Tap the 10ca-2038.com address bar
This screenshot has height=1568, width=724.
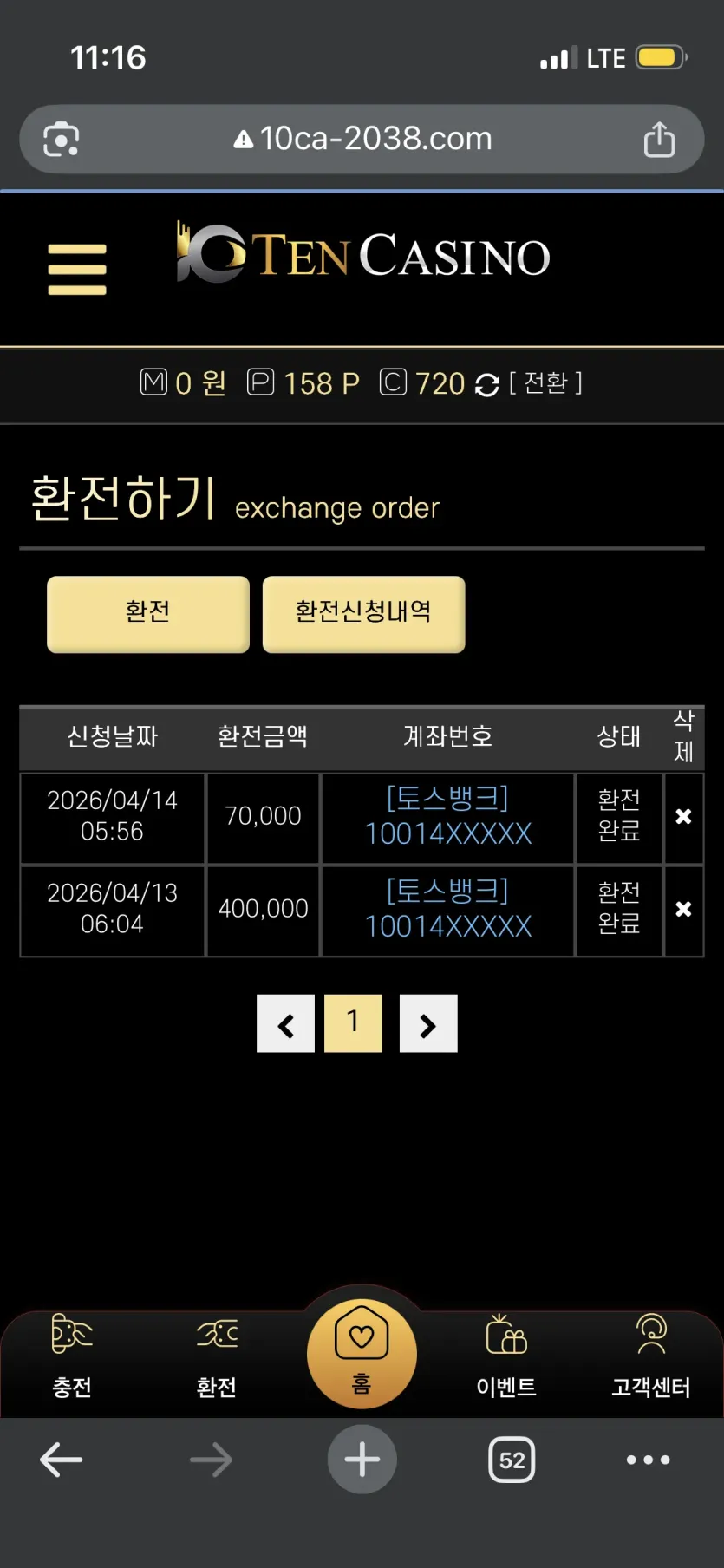(x=362, y=140)
